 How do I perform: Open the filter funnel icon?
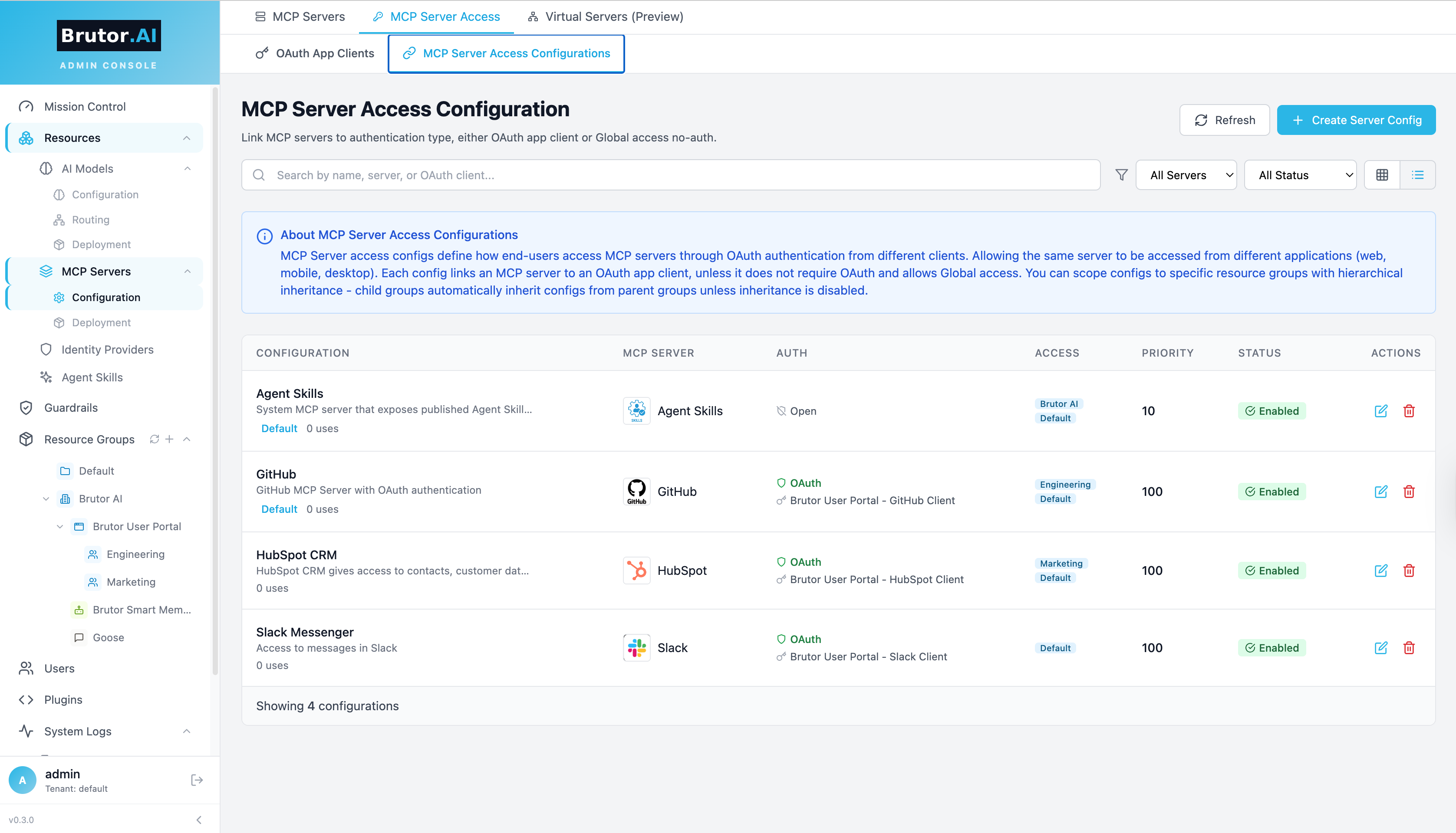tap(1121, 174)
